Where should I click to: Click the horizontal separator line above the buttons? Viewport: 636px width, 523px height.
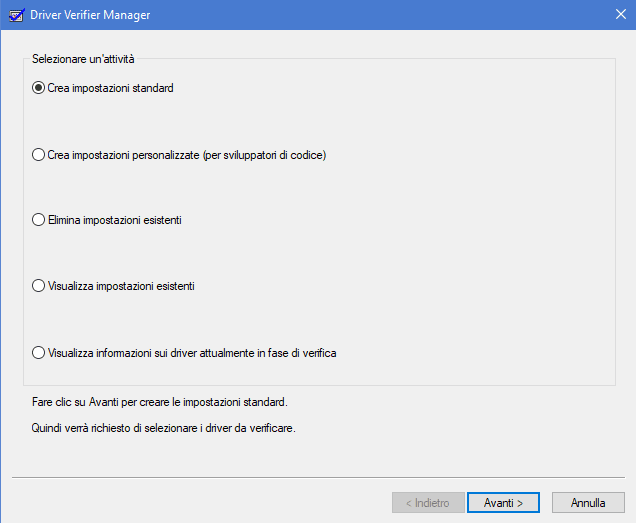point(318,478)
